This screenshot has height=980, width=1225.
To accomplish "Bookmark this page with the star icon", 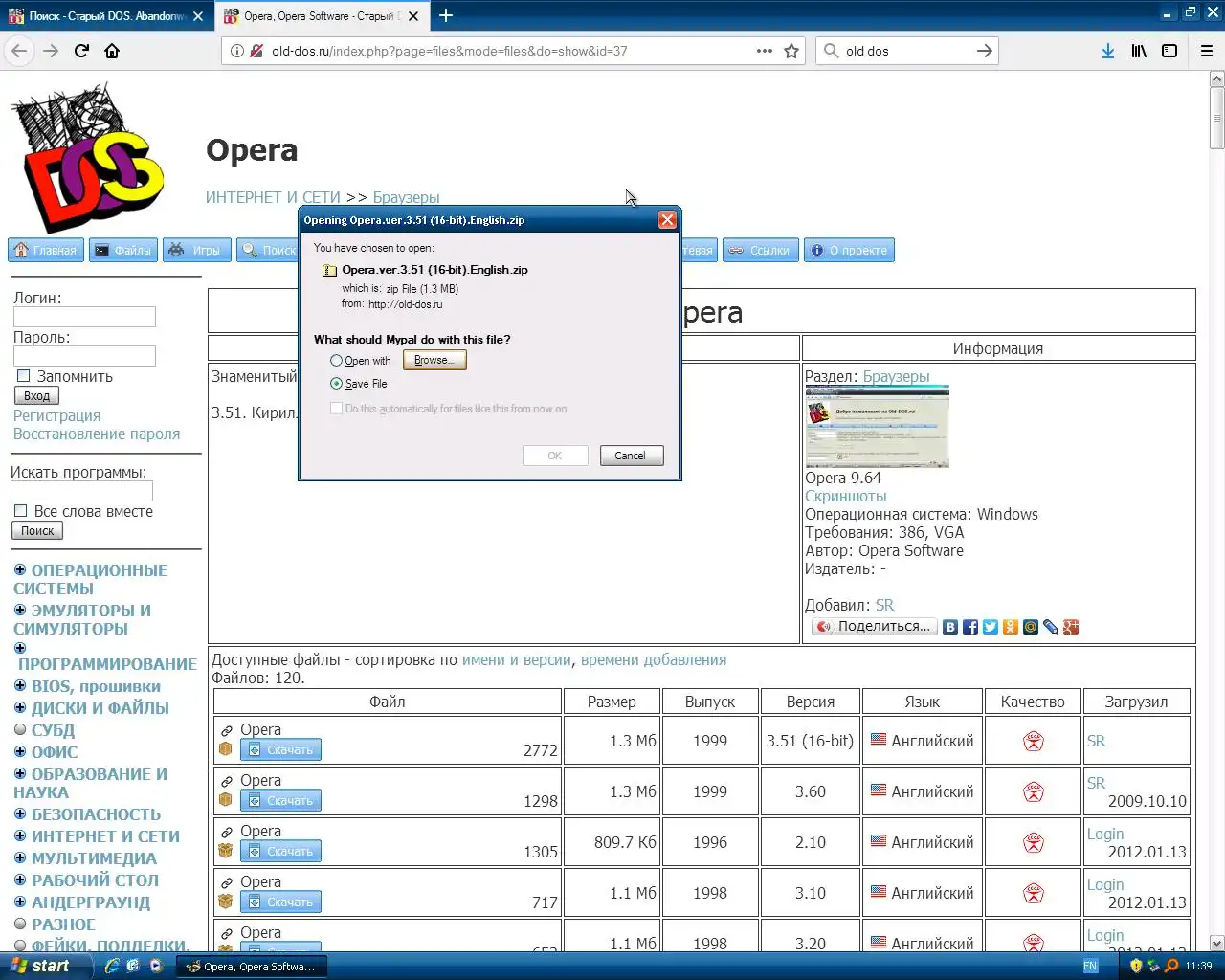I will click(x=791, y=51).
